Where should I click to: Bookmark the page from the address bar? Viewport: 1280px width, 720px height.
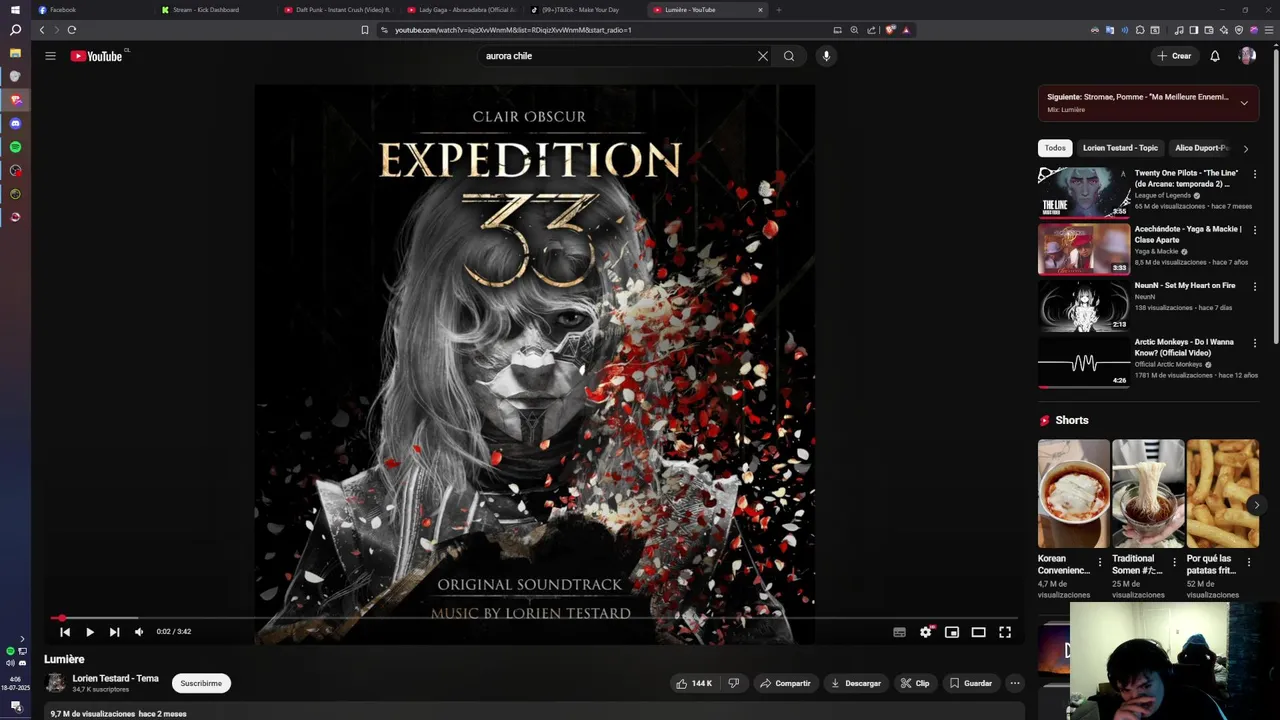tap(364, 30)
